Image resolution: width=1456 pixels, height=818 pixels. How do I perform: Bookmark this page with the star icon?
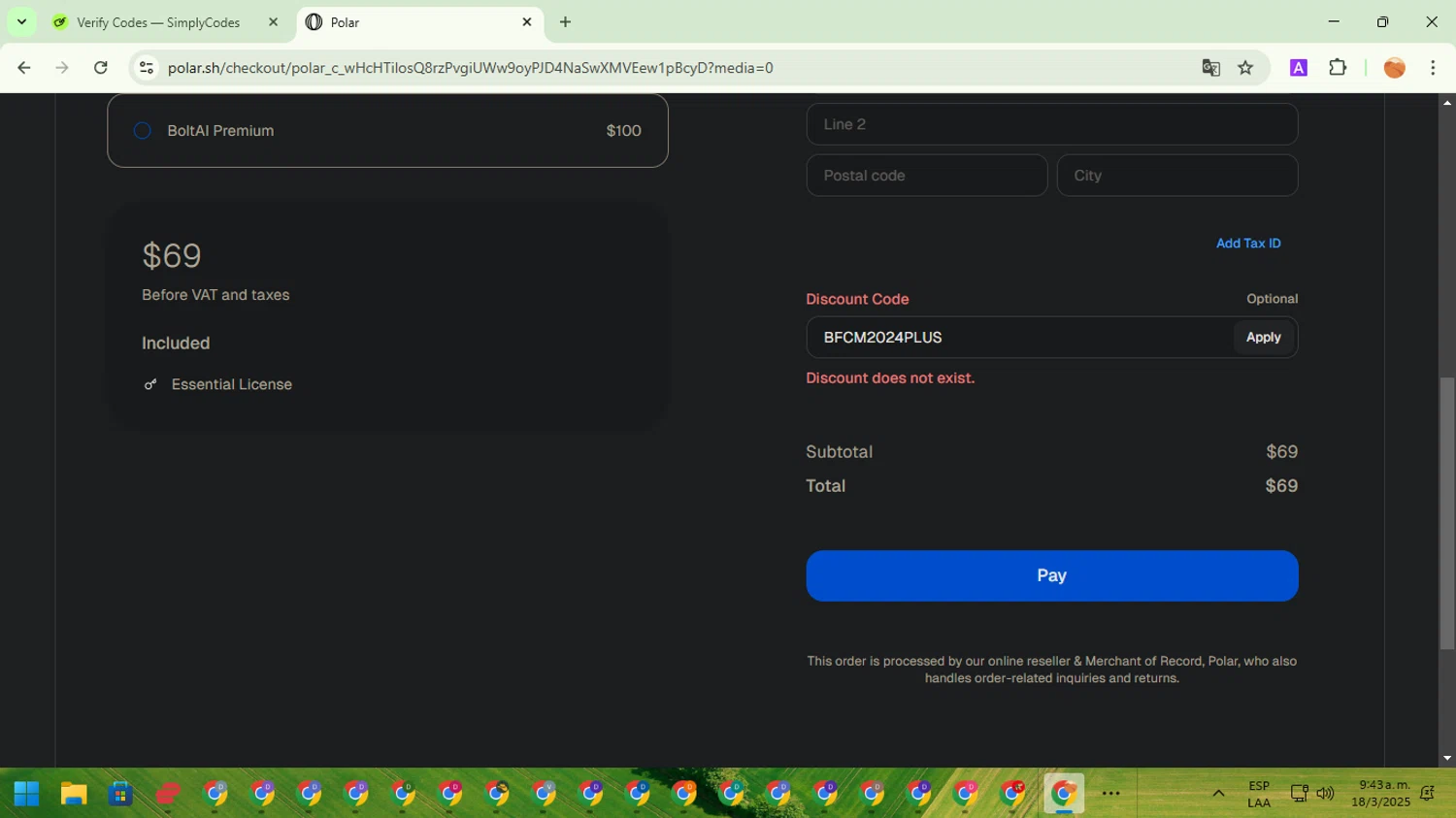tap(1245, 68)
